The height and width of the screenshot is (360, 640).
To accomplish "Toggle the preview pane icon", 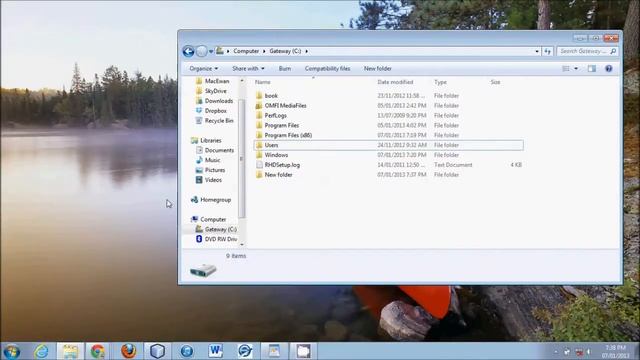I will [x=591, y=69].
